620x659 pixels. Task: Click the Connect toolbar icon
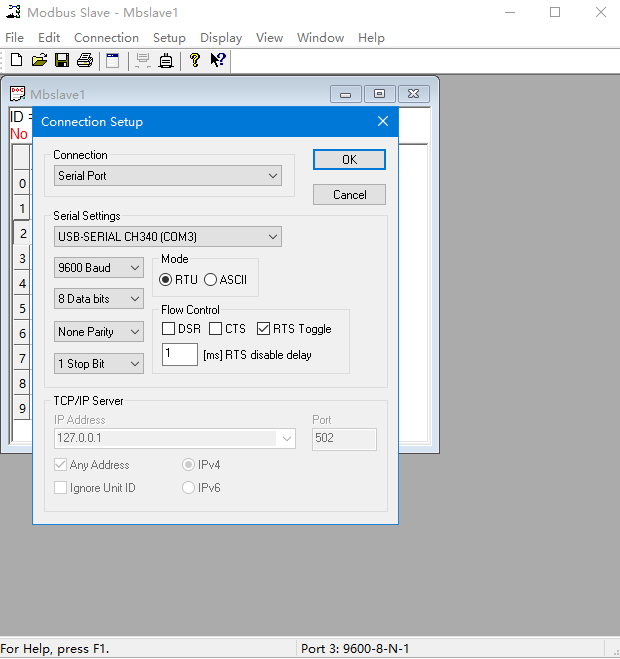point(143,61)
